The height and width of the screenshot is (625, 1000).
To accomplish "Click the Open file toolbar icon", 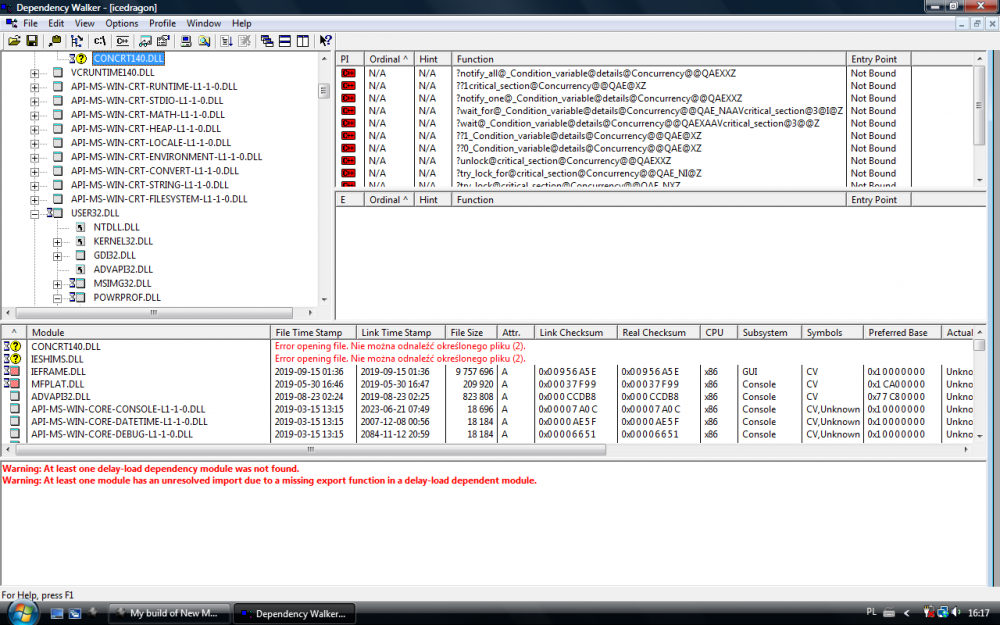I will tap(14, 41).
